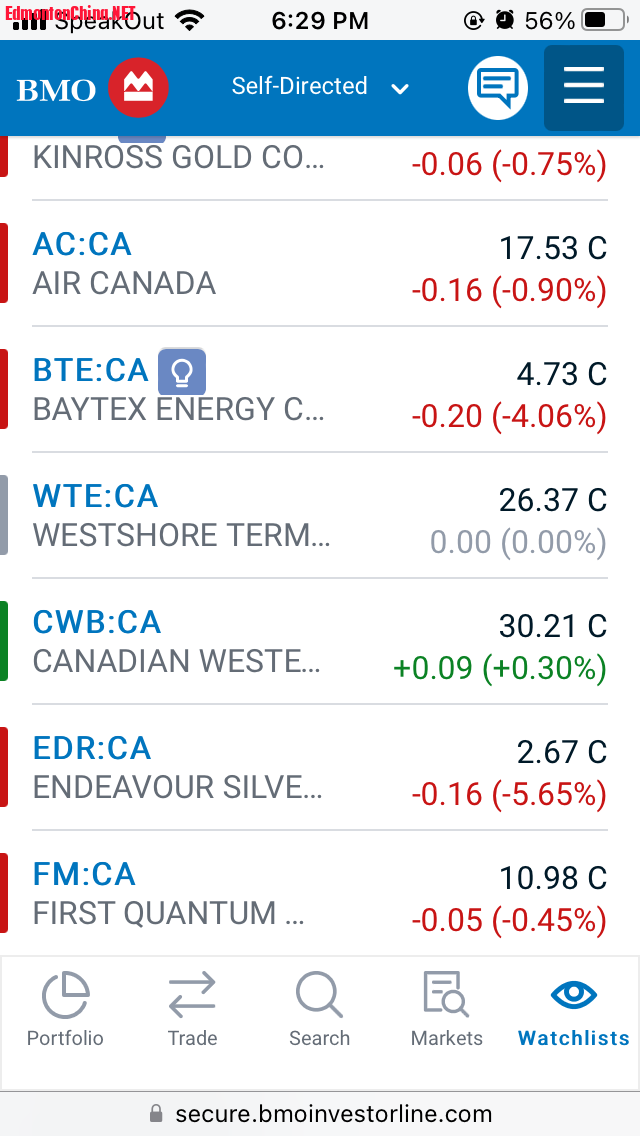This screenshot has height=1136, width=640.
Task: Expand the Self-Directed account dropdown
Action: point(320,87)
